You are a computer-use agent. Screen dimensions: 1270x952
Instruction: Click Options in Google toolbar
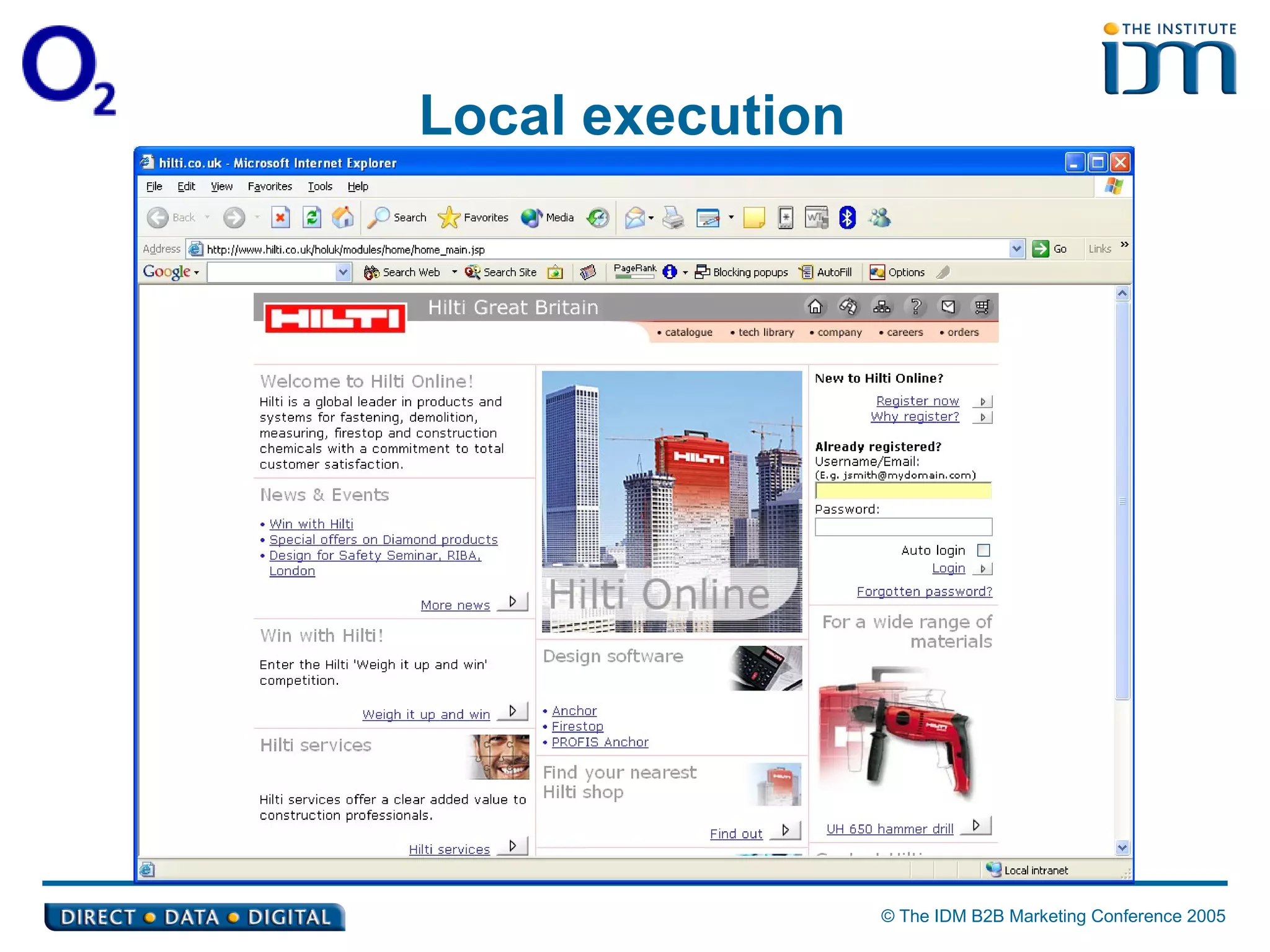897,272
